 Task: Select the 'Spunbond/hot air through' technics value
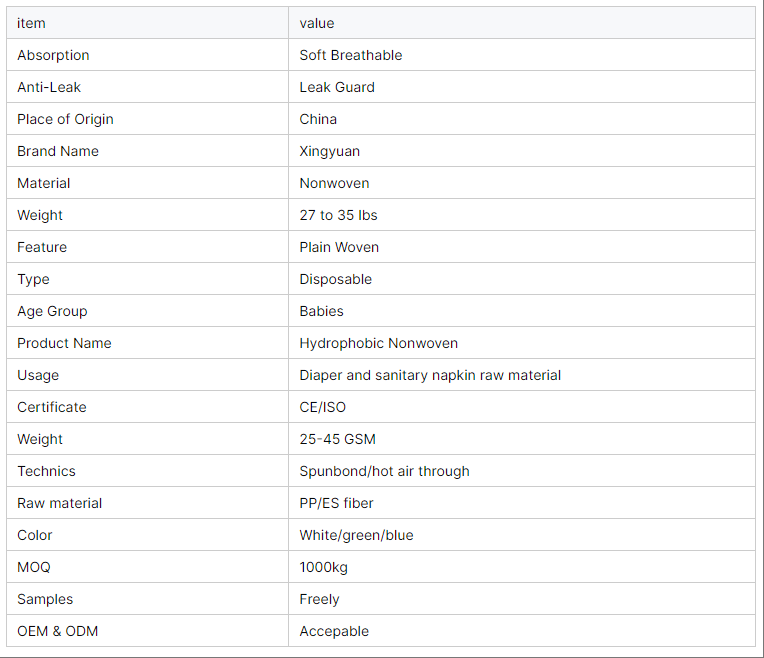click(x=384, y=471)
